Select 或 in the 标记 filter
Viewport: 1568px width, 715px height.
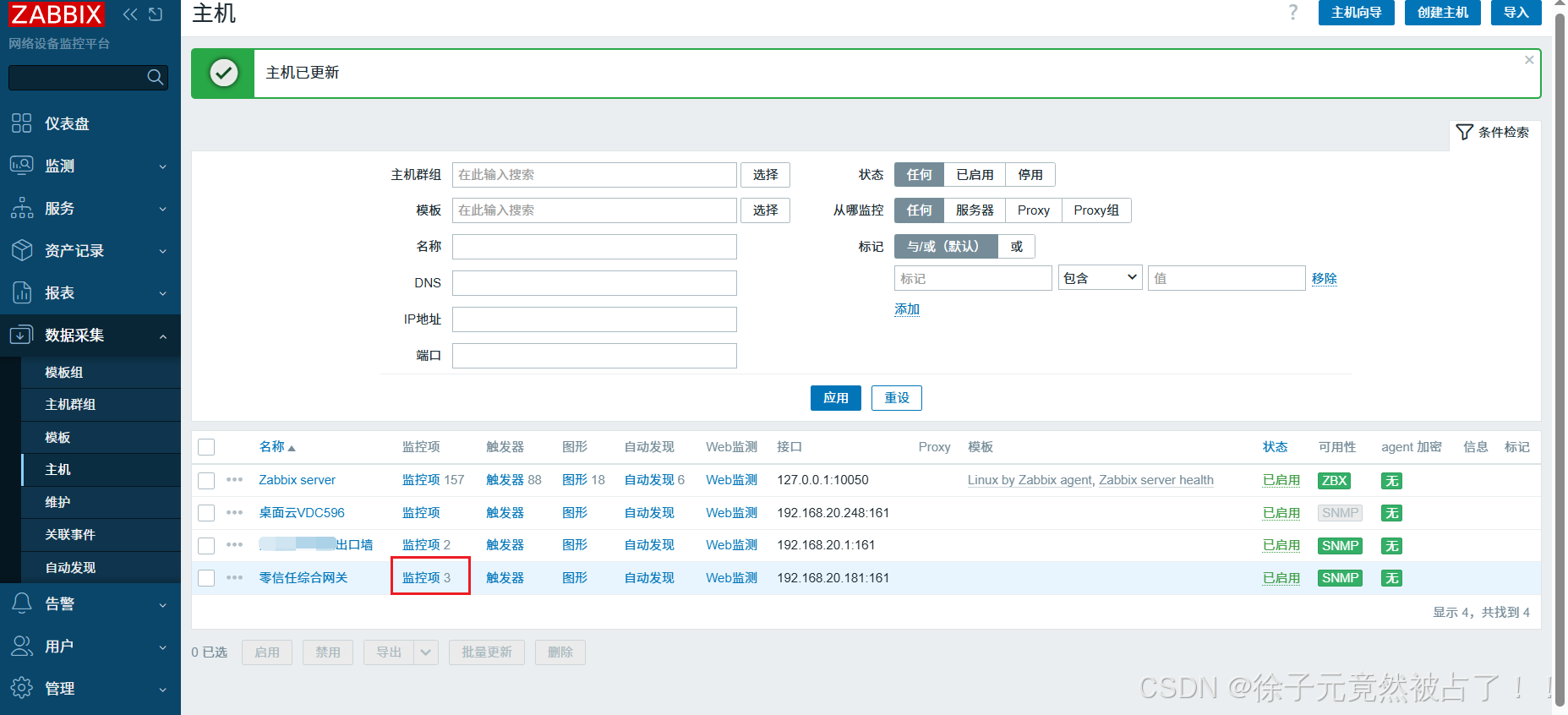[1016, 247]
